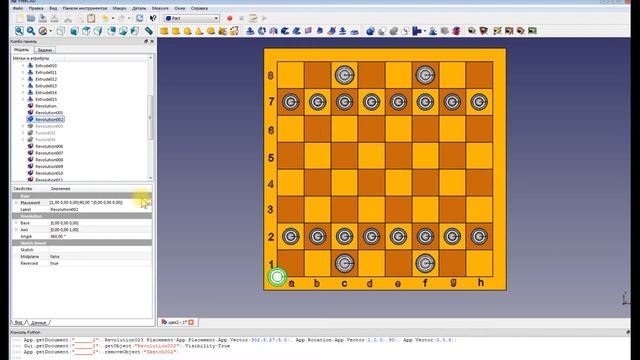Screen dimensions: 640x360
Task: Select the Revolution006 tree item
Action: pyautogui.click(x=49, y=147)
